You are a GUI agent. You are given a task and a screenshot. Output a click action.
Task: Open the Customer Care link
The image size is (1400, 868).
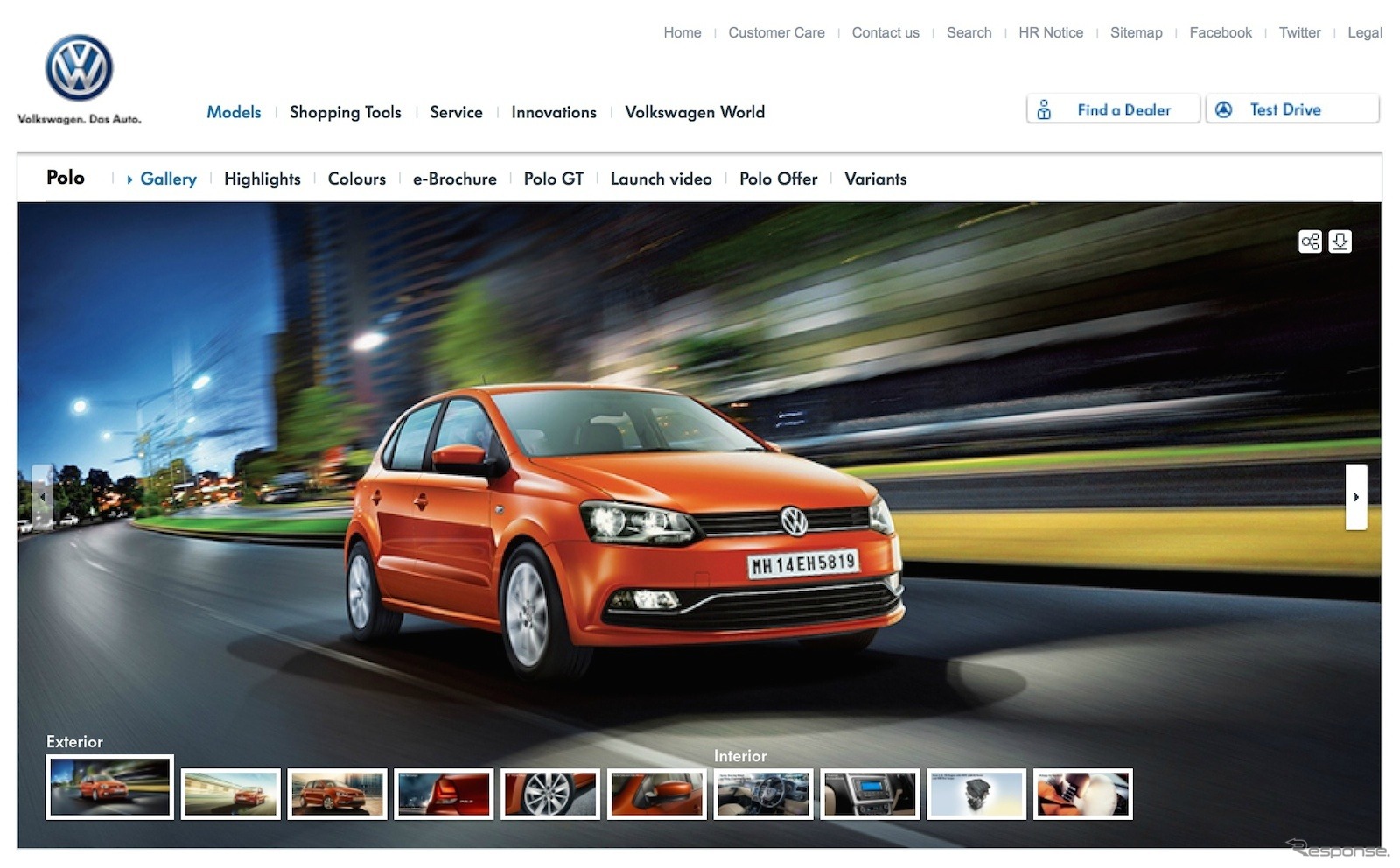(776, 32)
